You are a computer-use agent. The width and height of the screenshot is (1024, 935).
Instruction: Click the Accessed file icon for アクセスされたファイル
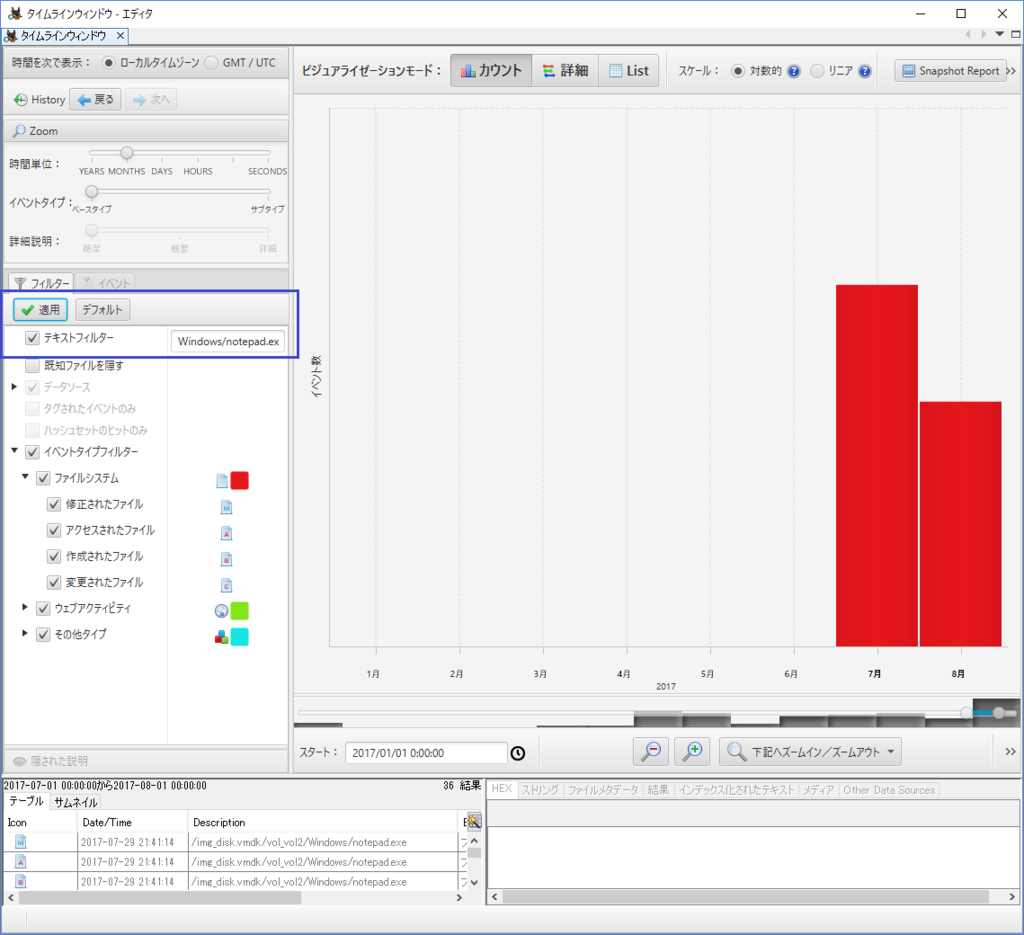tap(227, 533)
